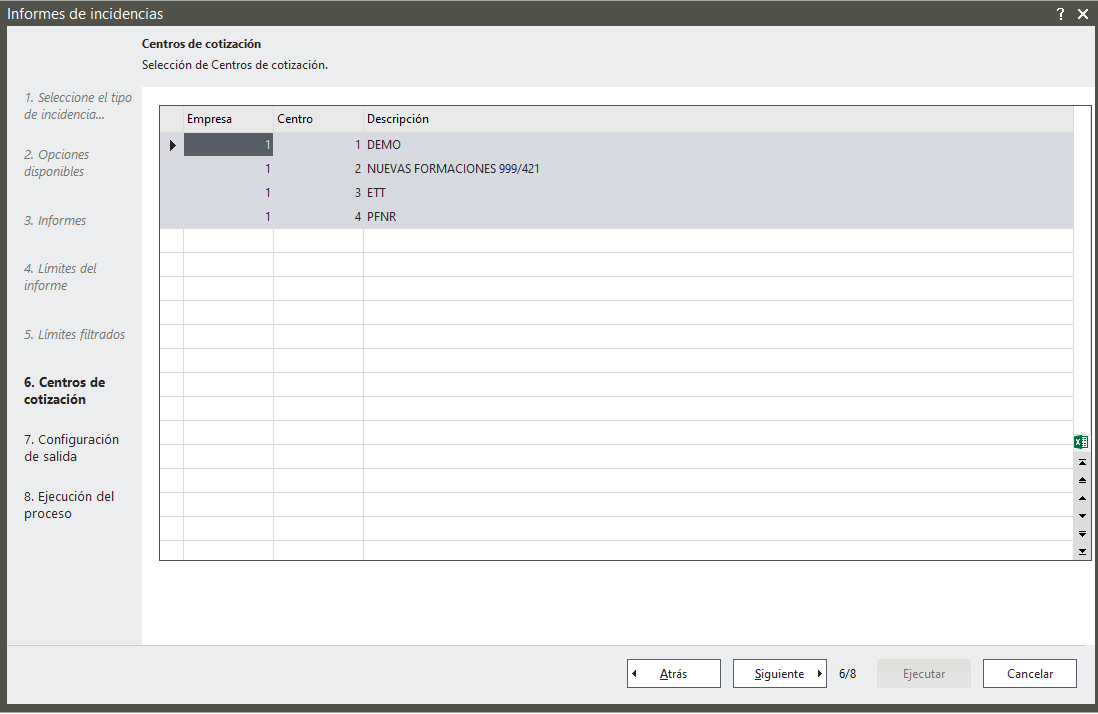Continue with the Siguiente button
Viewport: 1098px width, 714px height.
pyautogui.click(x=779, y=673)
